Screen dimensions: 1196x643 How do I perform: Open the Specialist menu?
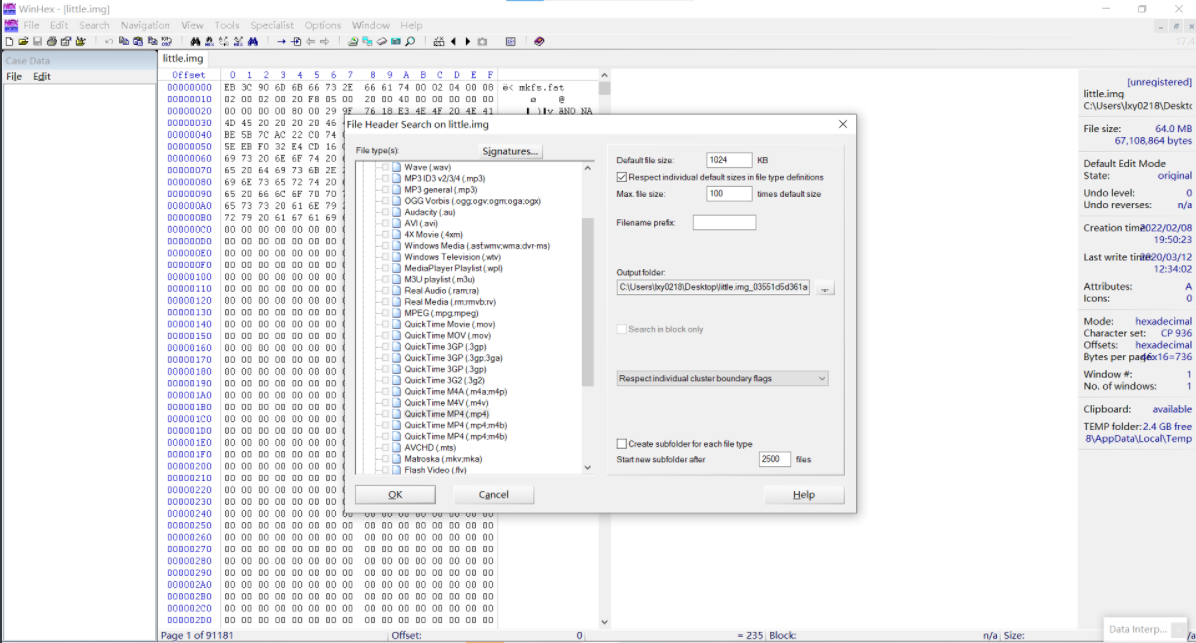272,25
